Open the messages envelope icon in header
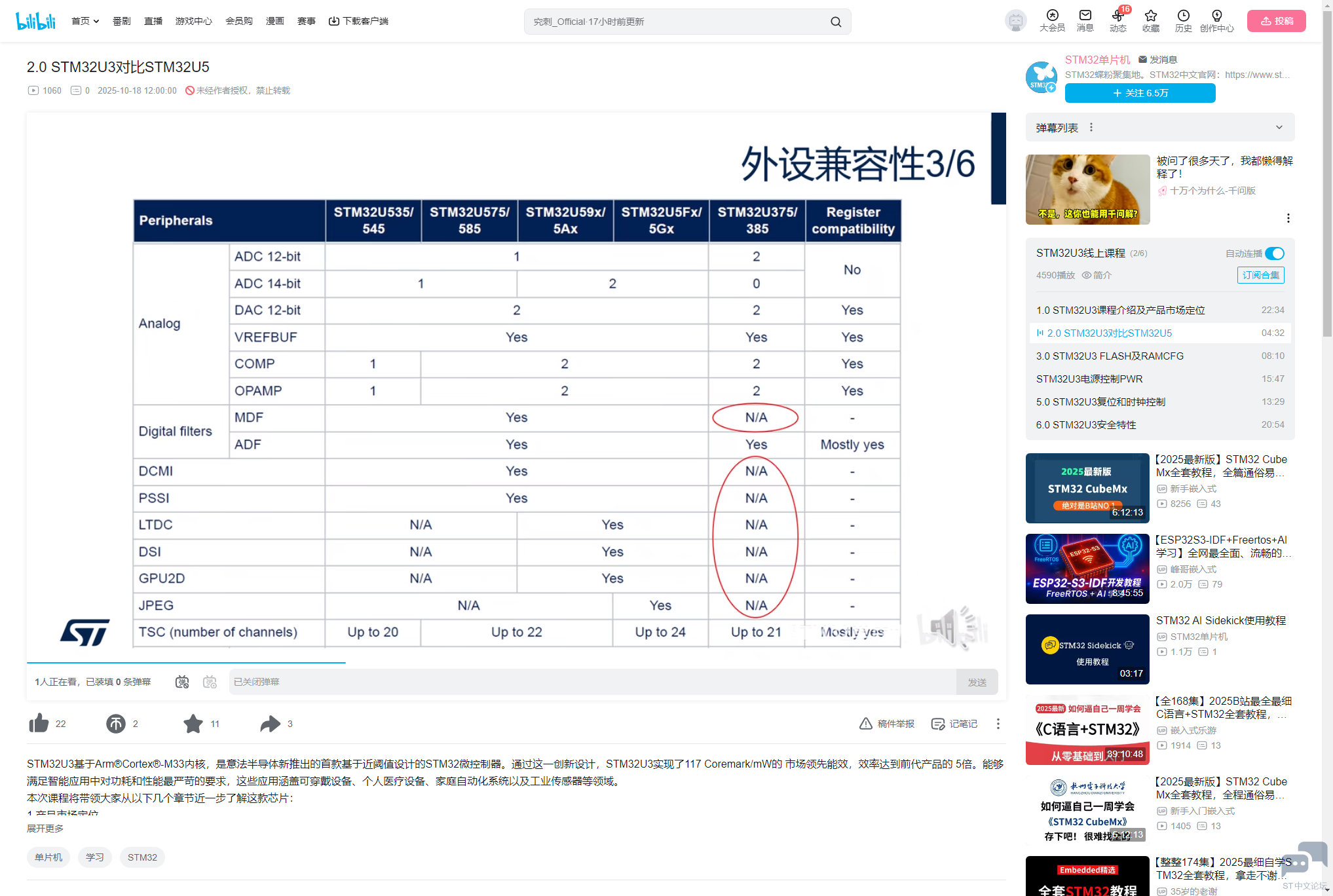1333x896 pixels. pyautogui.click(x=1085, y=16)
